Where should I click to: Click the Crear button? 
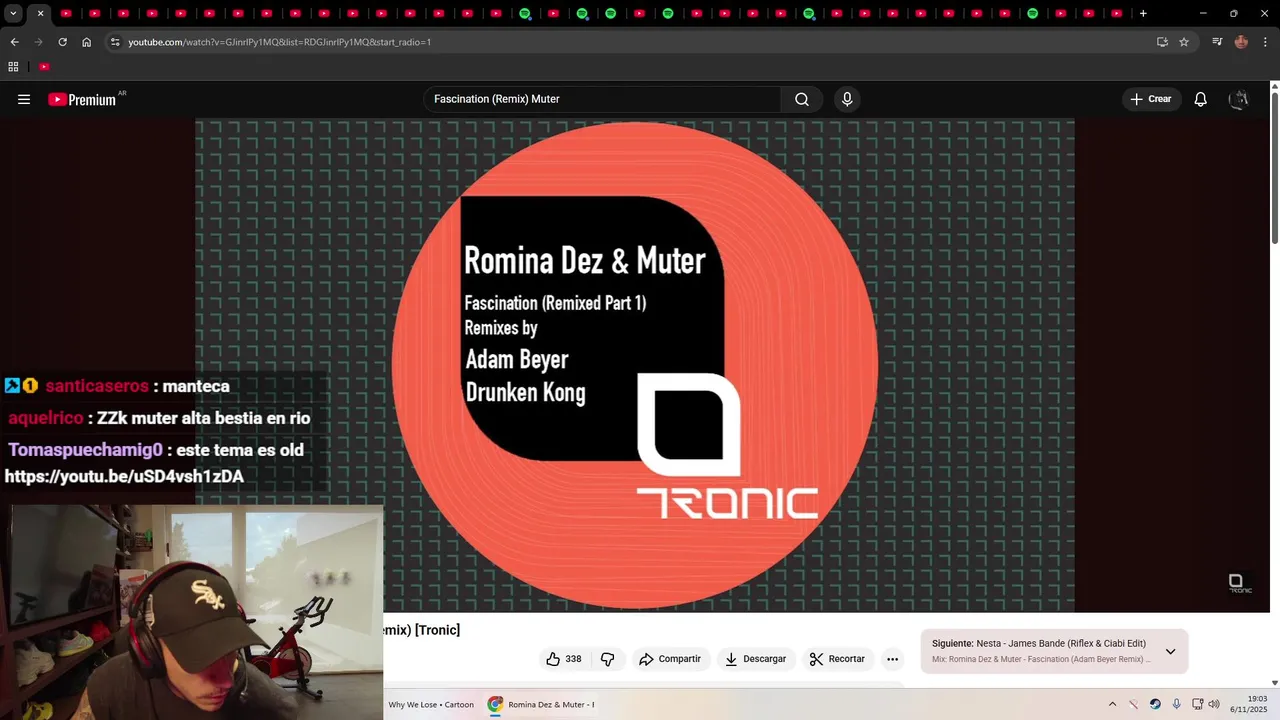tap(1151, 99)
